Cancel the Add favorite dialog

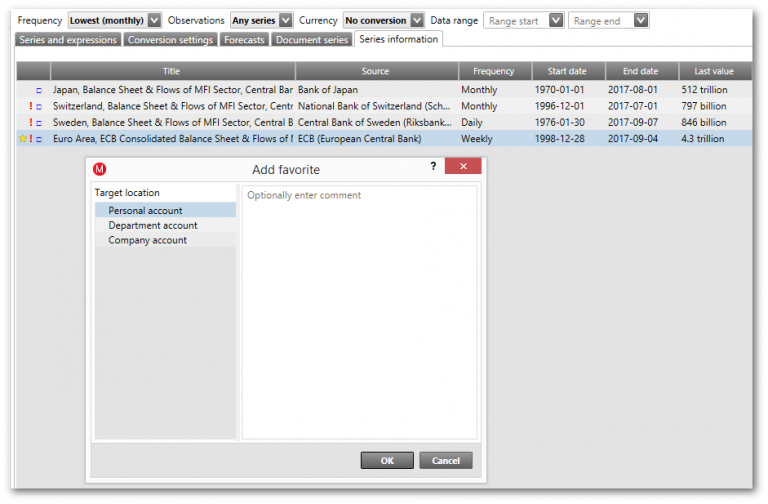pyautogui.click(x=446, y=460)
